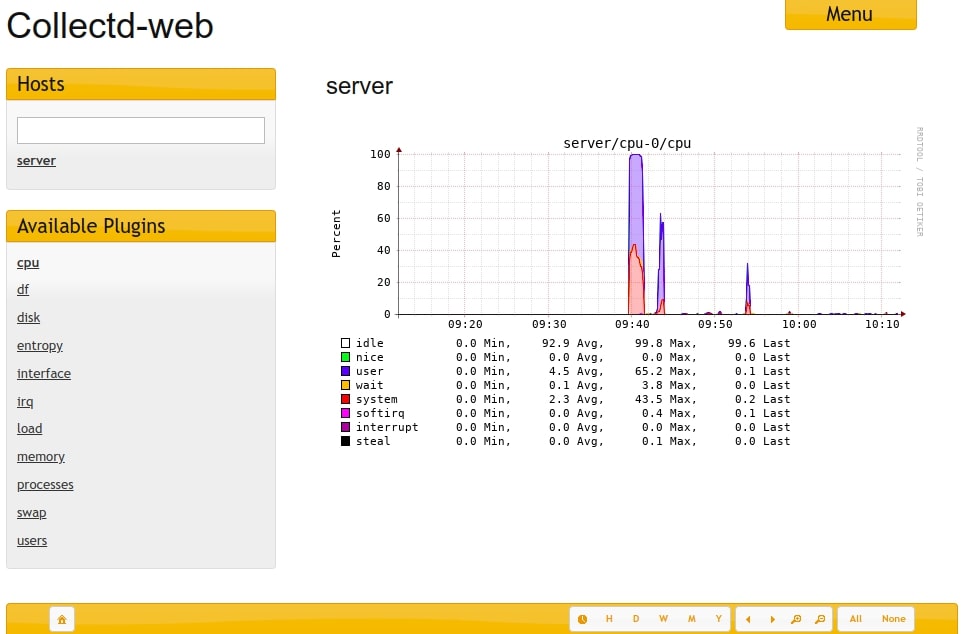Select the hourly H timespan
This screenshot has height=634, width=976.
point(609,619)
